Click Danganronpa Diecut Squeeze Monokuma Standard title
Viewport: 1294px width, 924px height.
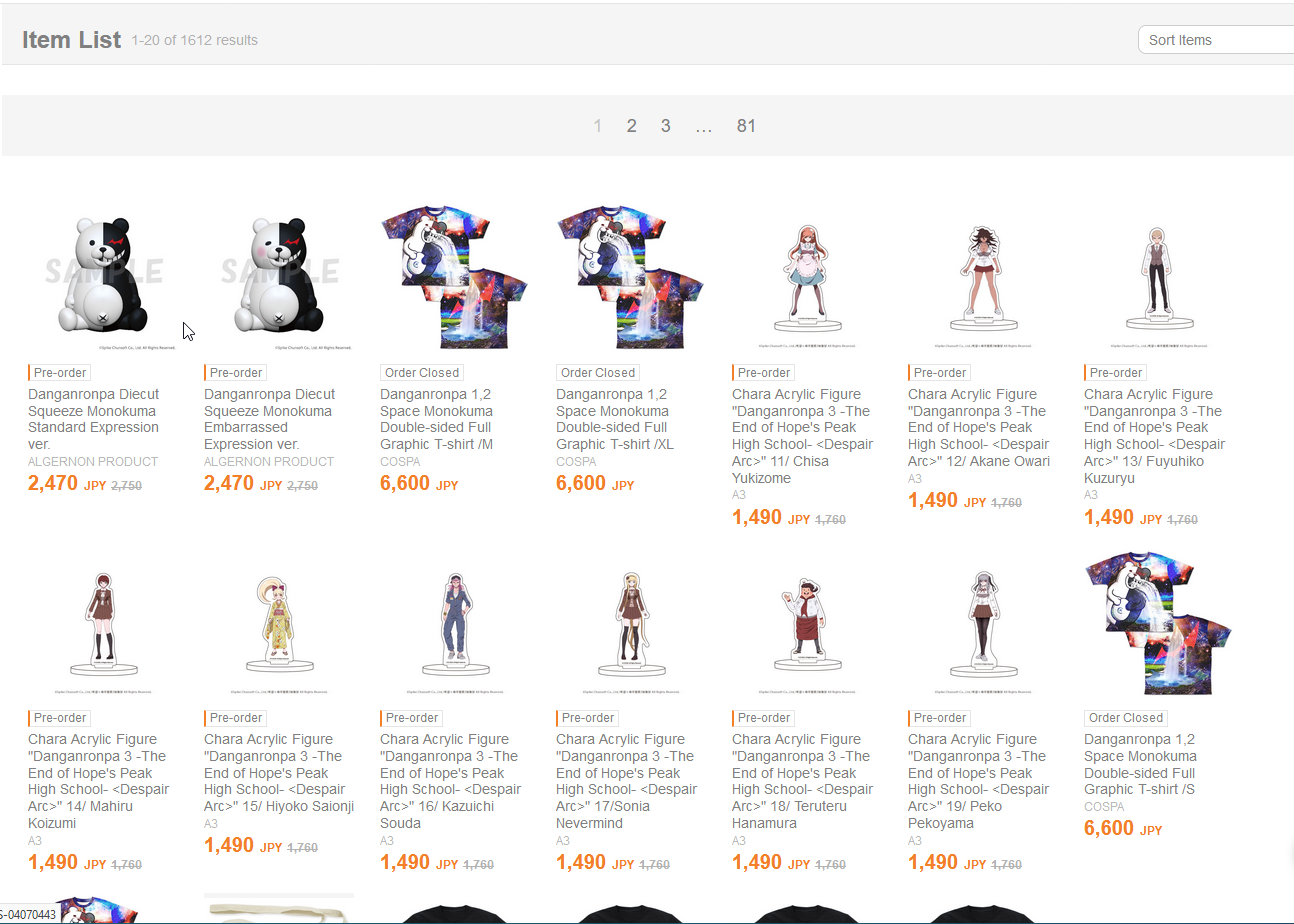click(93, 419)
